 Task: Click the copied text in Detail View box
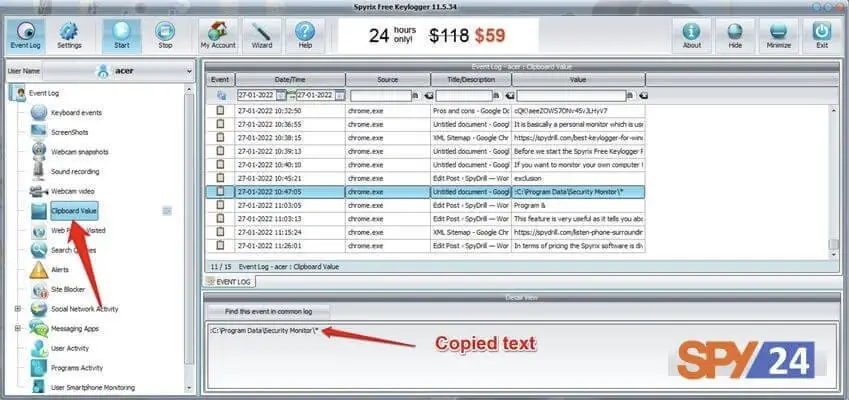point(264,331)
